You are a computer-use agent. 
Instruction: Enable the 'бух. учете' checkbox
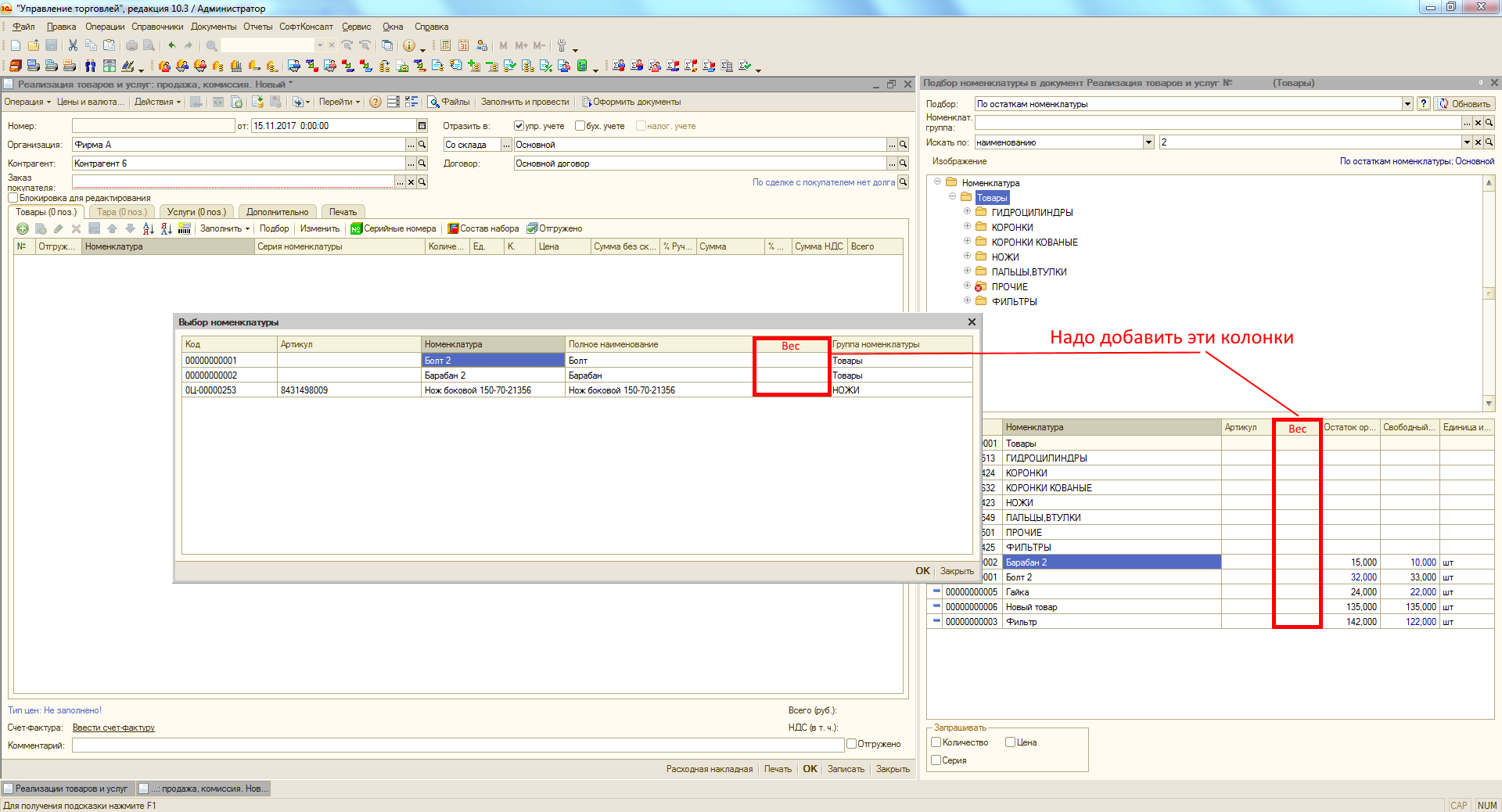(580, 126)
